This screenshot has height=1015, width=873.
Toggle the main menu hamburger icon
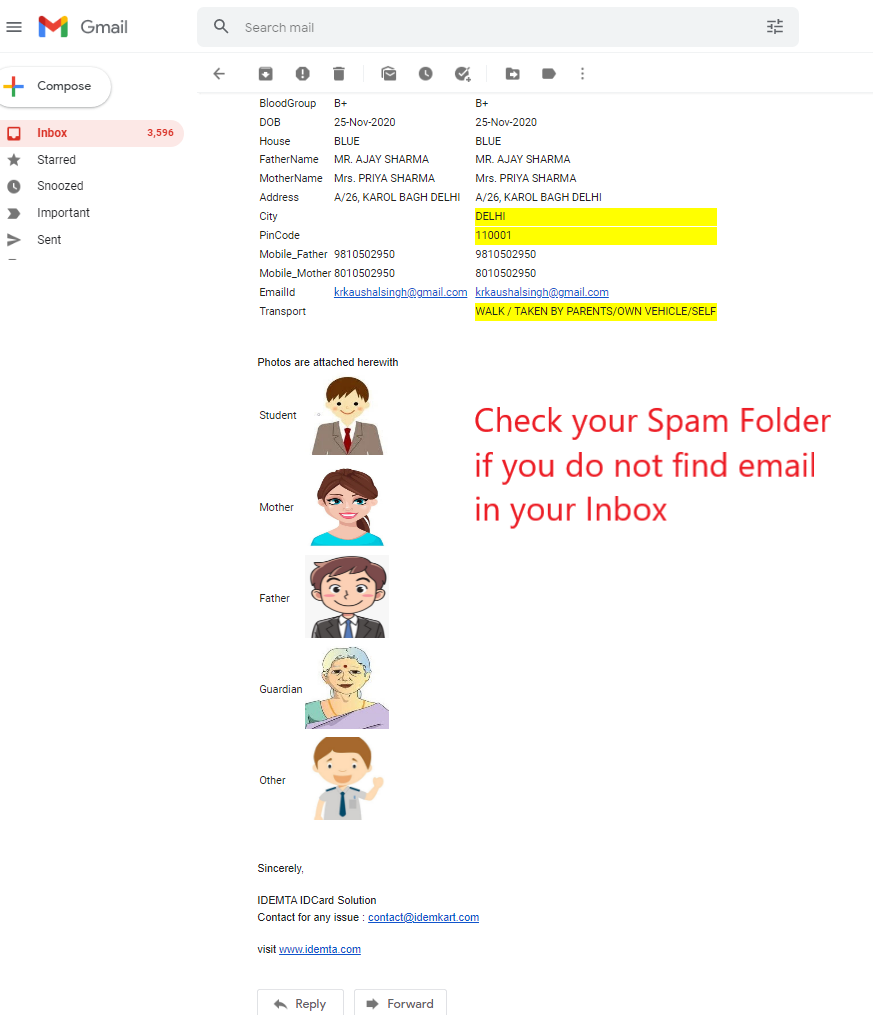(14, 27)
